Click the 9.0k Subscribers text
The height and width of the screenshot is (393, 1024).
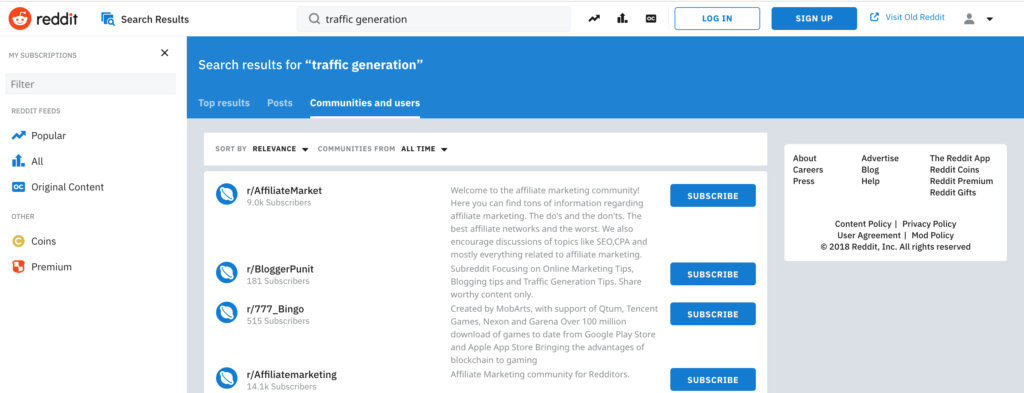tap(279, 202)
